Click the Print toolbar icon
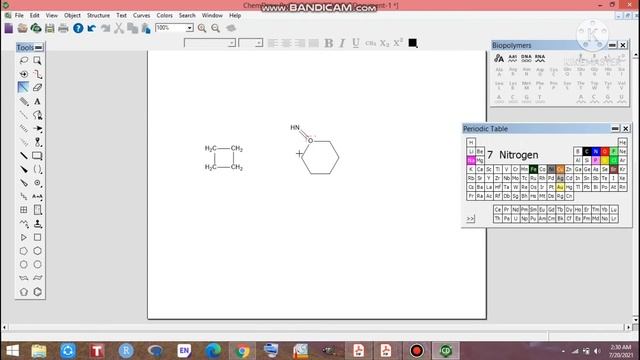640x360 pixels. click(x=63, y=28)
